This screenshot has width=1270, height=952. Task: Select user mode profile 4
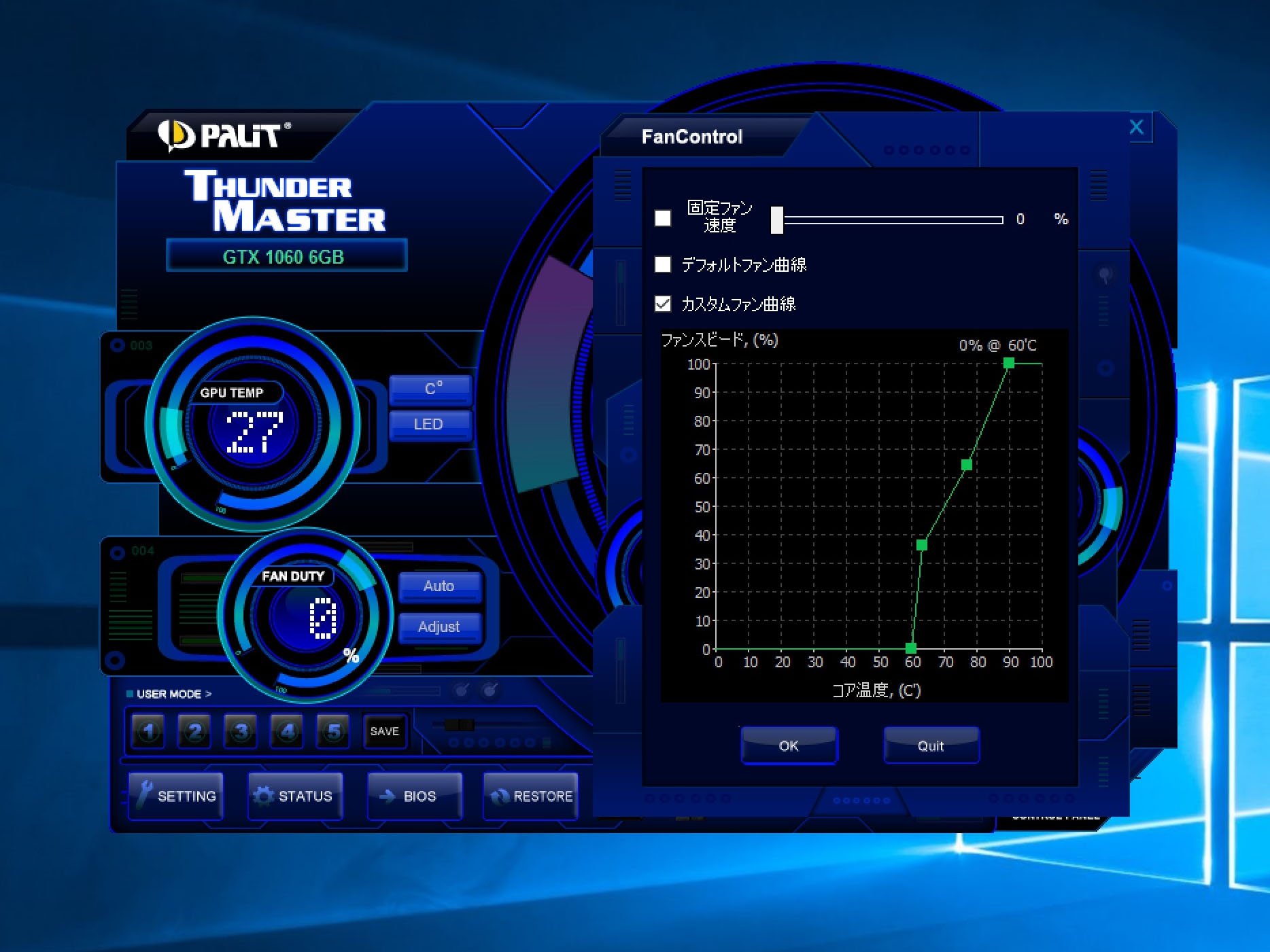pyautogui.click(x=287, y=731)
